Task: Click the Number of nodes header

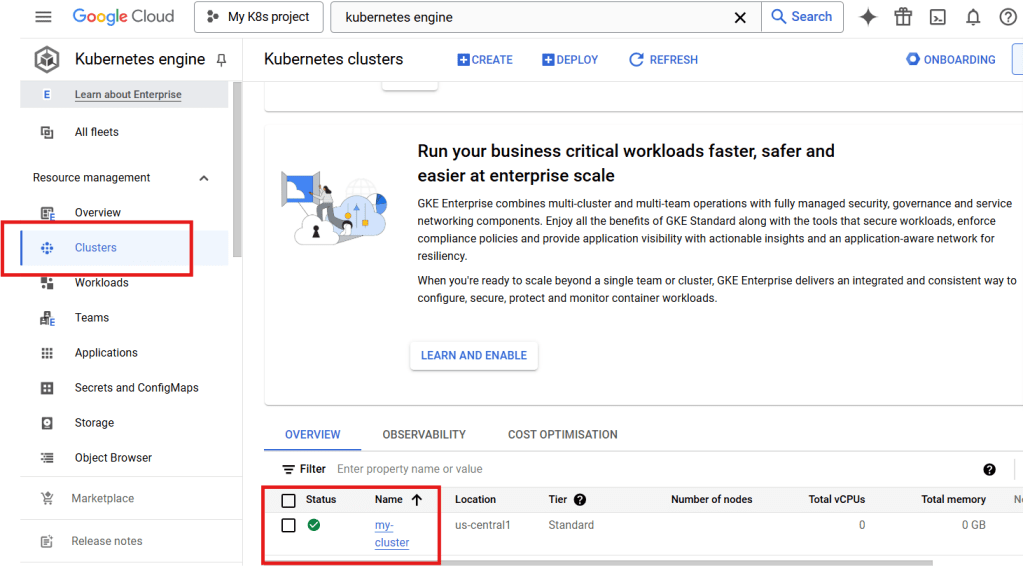Action: point(711,499)
